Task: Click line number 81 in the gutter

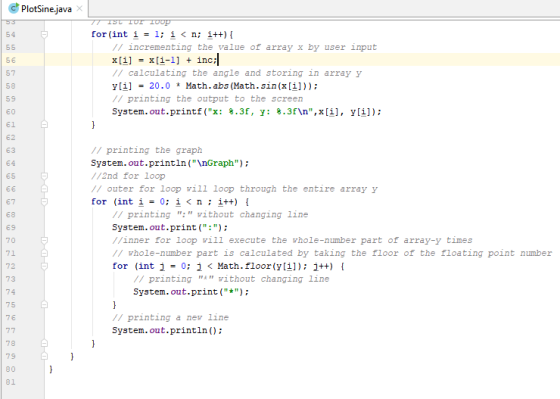Action: coord(11,382)
